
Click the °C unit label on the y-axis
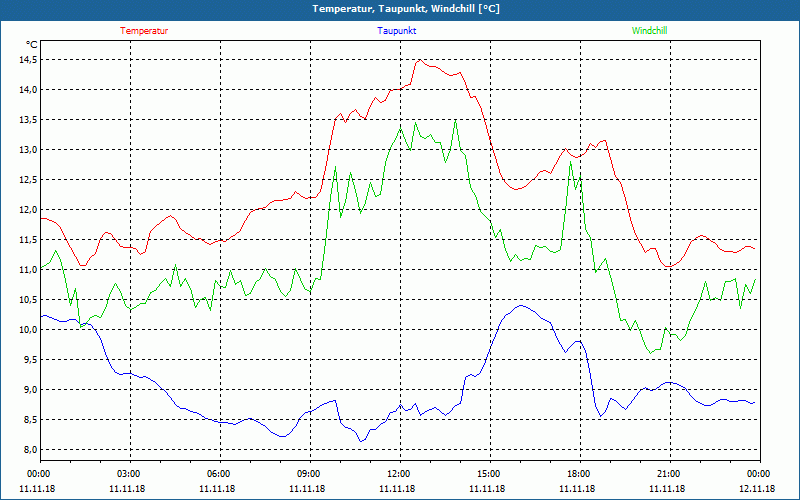[x=32, y=45]
